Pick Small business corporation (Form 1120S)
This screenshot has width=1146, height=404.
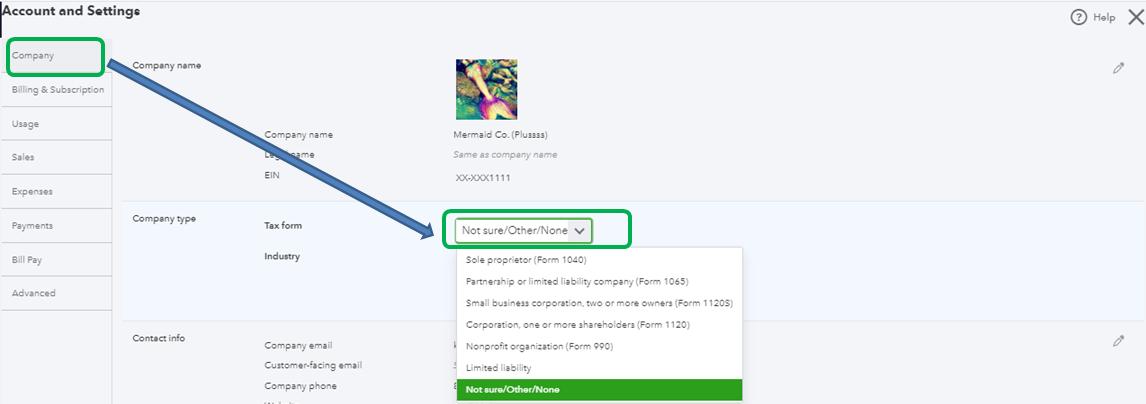599,303
